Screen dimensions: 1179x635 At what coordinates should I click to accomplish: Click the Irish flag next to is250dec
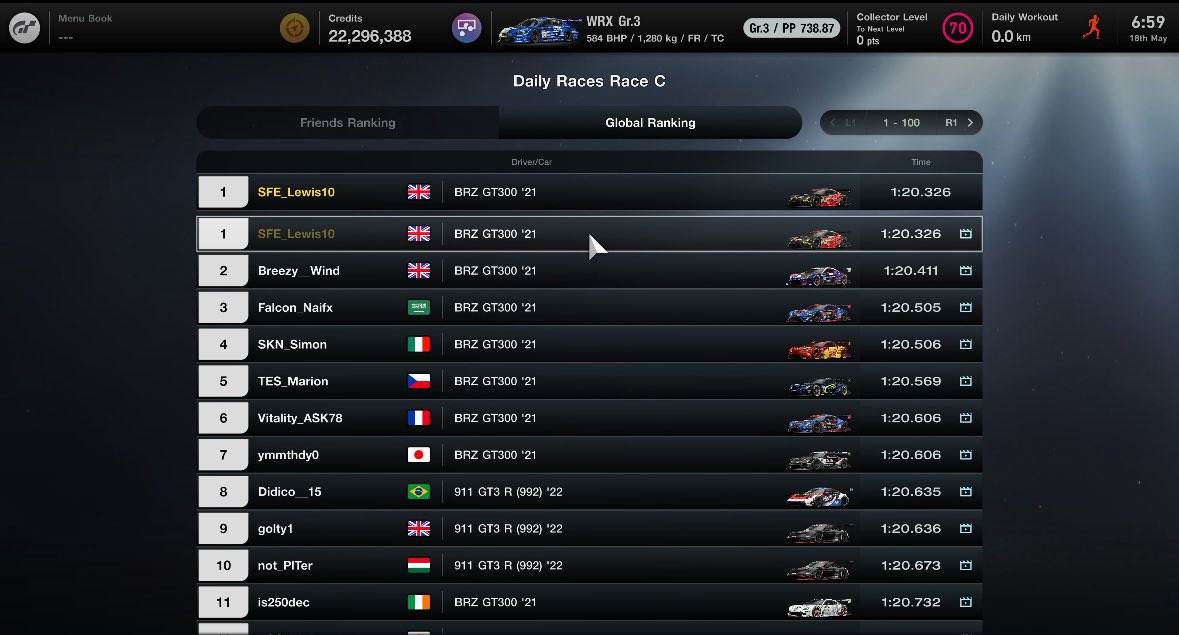pos(419,602)
